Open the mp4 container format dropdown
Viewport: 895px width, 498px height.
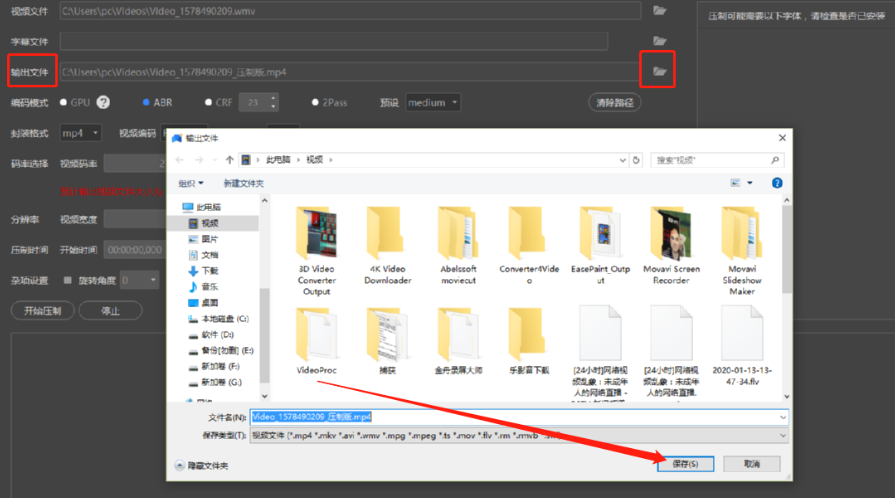click(80, 133)
